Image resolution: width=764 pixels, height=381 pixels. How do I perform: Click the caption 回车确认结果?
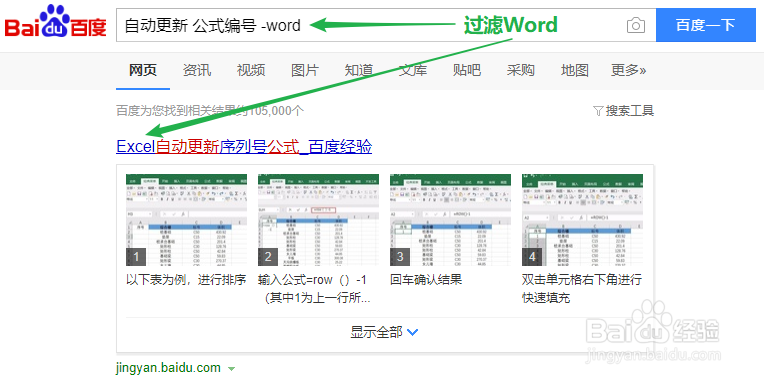(x=426, y=280)
